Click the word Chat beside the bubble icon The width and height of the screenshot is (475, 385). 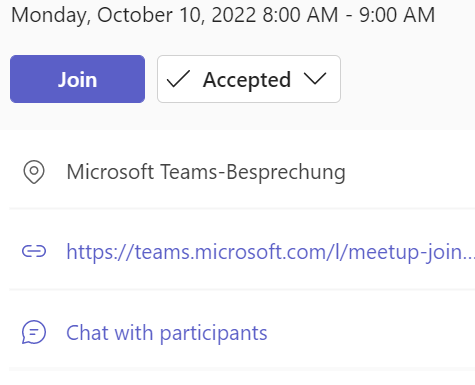tap(87, 333)
